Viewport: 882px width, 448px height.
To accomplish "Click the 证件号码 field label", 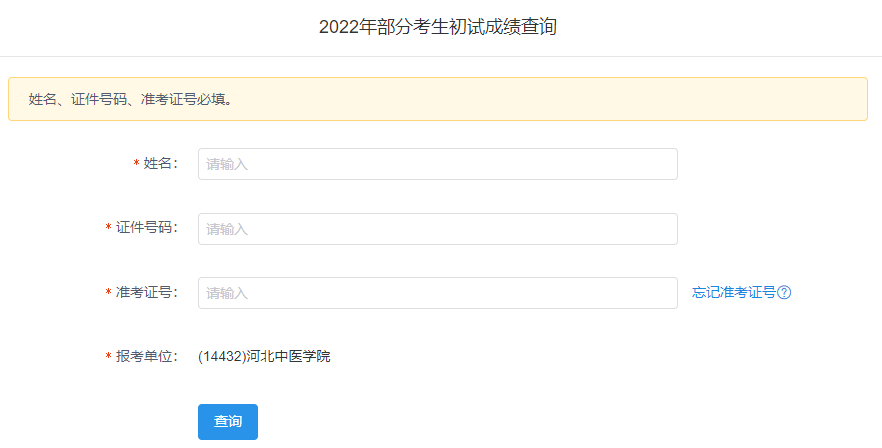I will point(146,228).
